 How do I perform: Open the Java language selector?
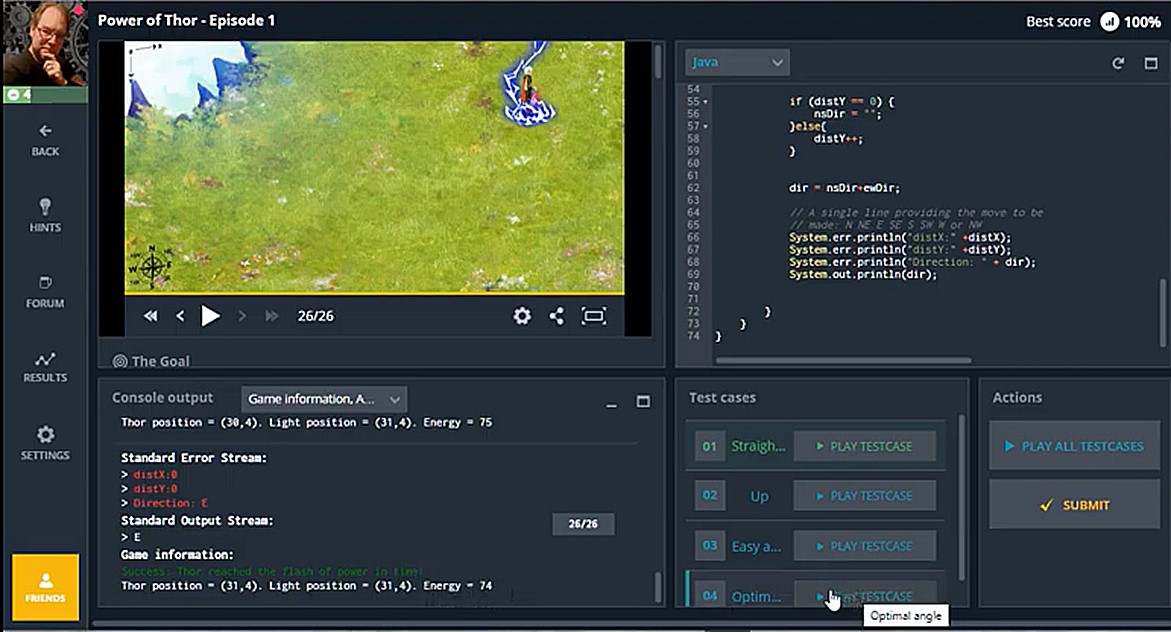tap(737, 61)
